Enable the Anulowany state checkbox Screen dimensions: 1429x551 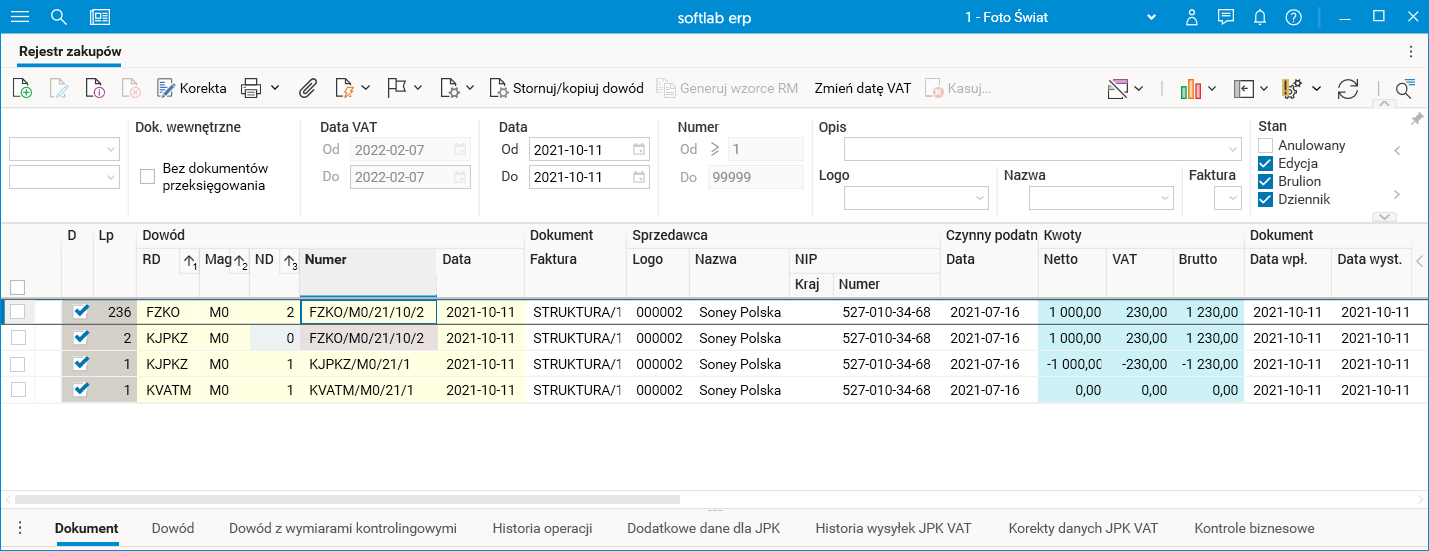click(x=1265, y=146)
